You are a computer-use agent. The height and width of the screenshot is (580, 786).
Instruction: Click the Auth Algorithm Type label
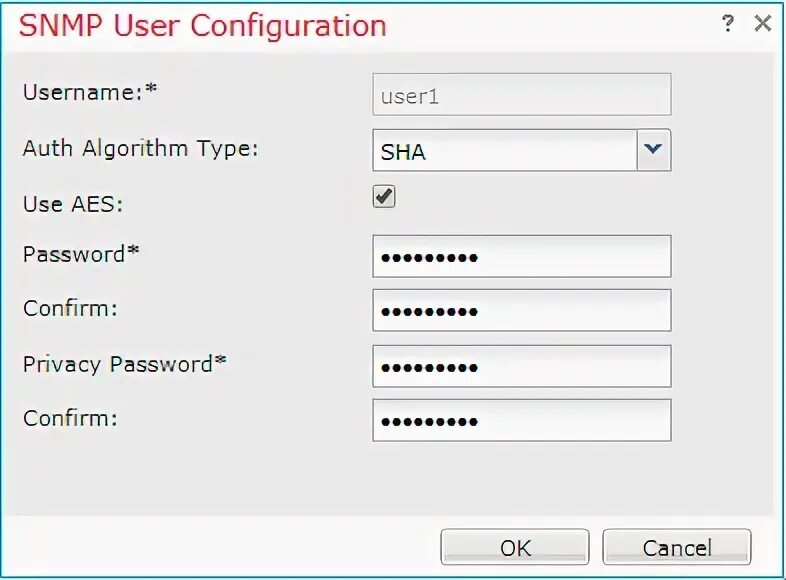(x=140, y=149)
